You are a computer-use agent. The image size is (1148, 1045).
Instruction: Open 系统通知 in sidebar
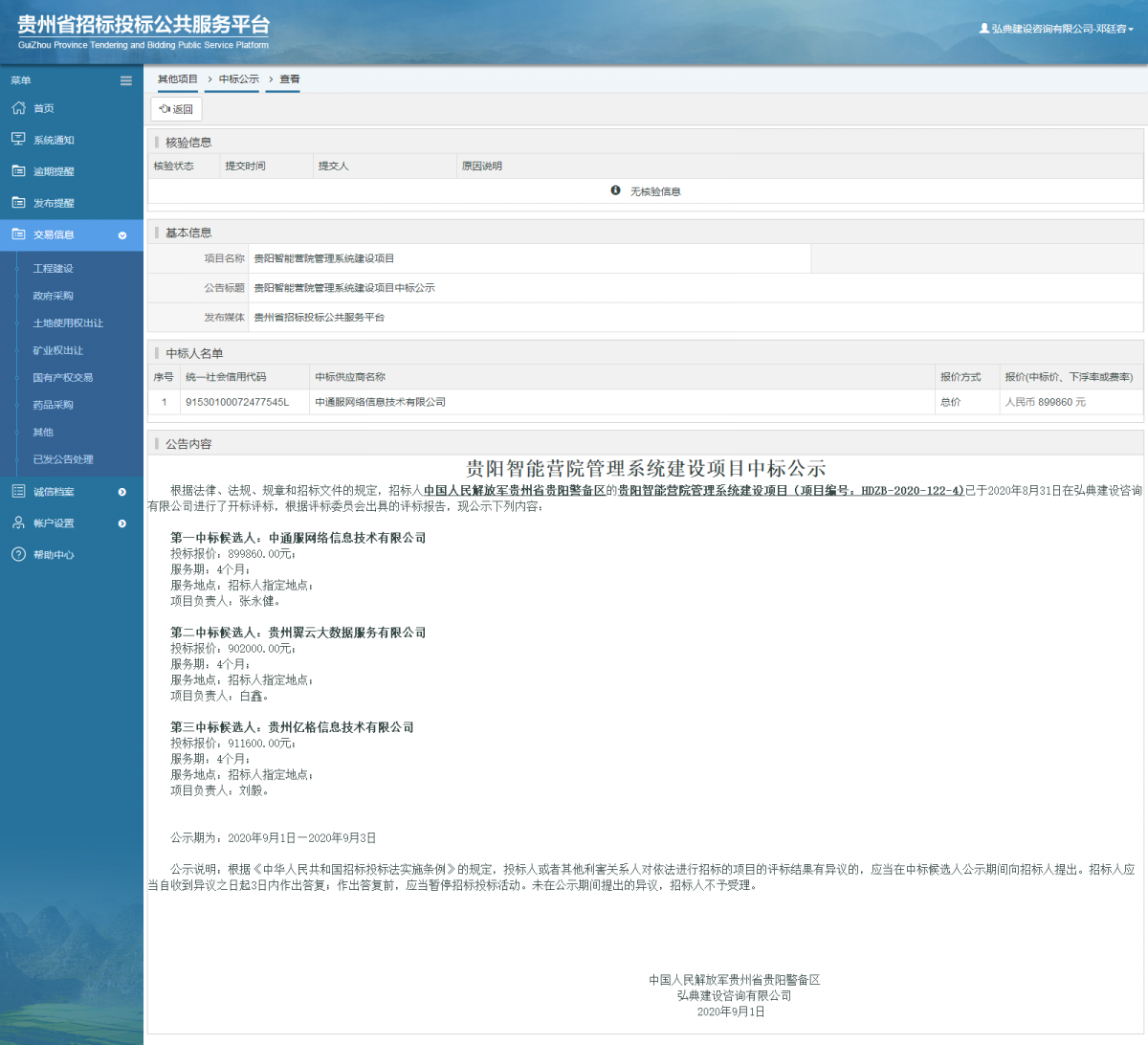[x=54, y=140]
